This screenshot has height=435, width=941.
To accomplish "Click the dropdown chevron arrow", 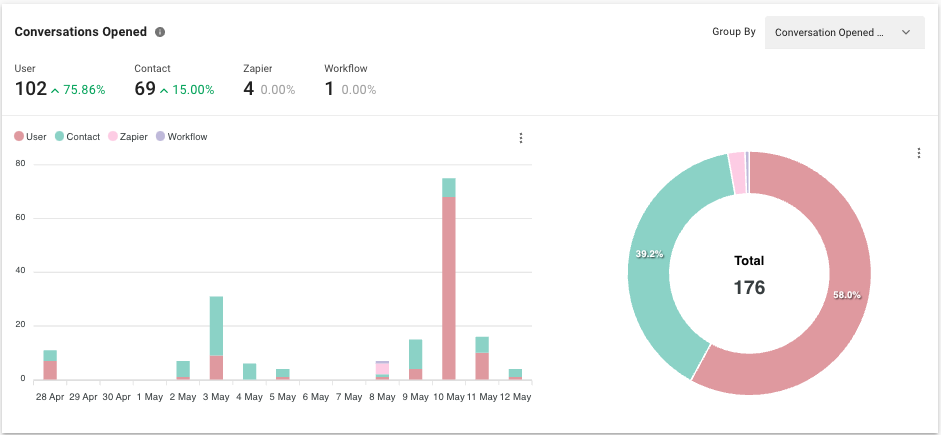I will (x=906, y=32).
